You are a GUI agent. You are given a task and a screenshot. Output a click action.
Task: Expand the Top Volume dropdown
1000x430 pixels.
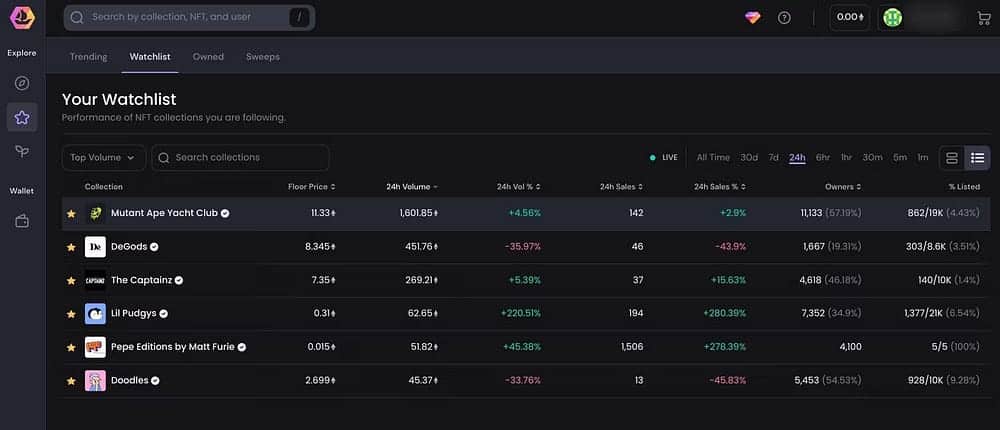tap(104, 157)
